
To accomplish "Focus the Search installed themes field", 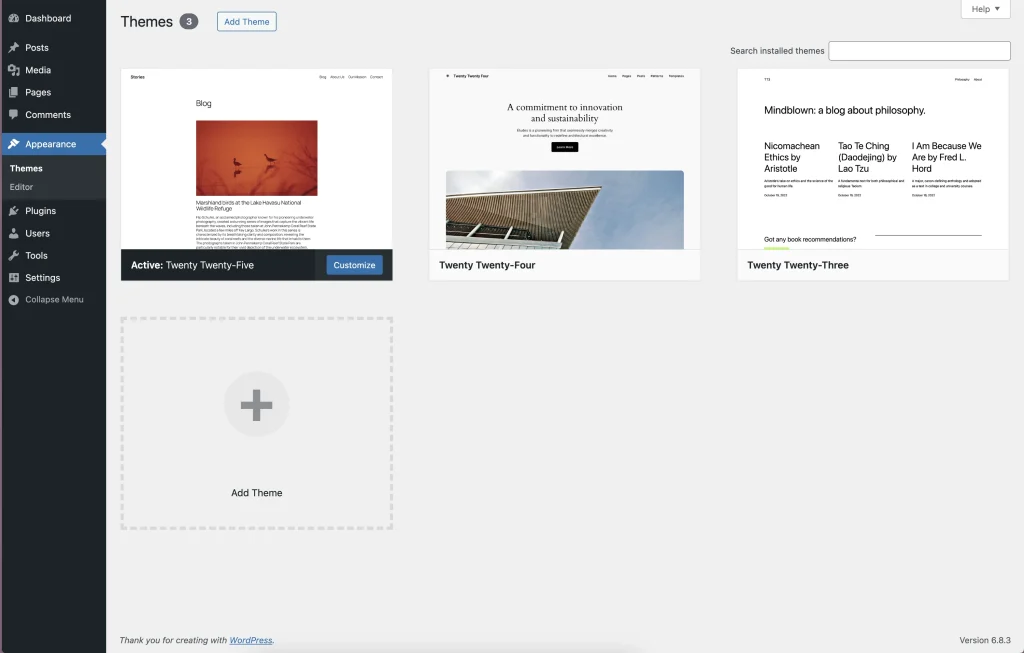I will point(920,51).
